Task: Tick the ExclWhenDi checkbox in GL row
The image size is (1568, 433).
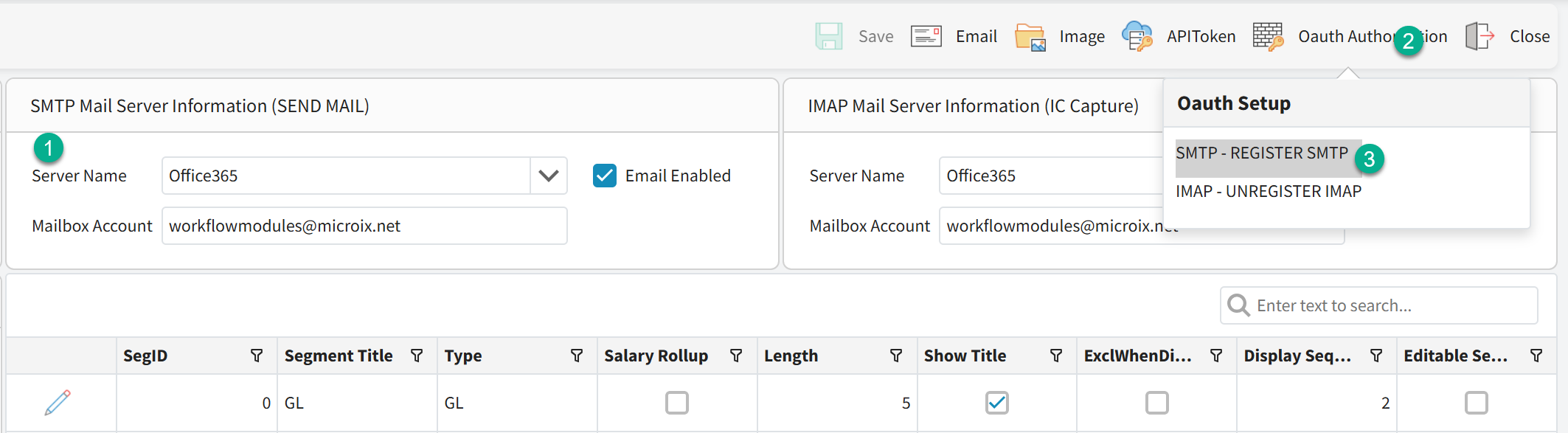Action: point(1156,403)
